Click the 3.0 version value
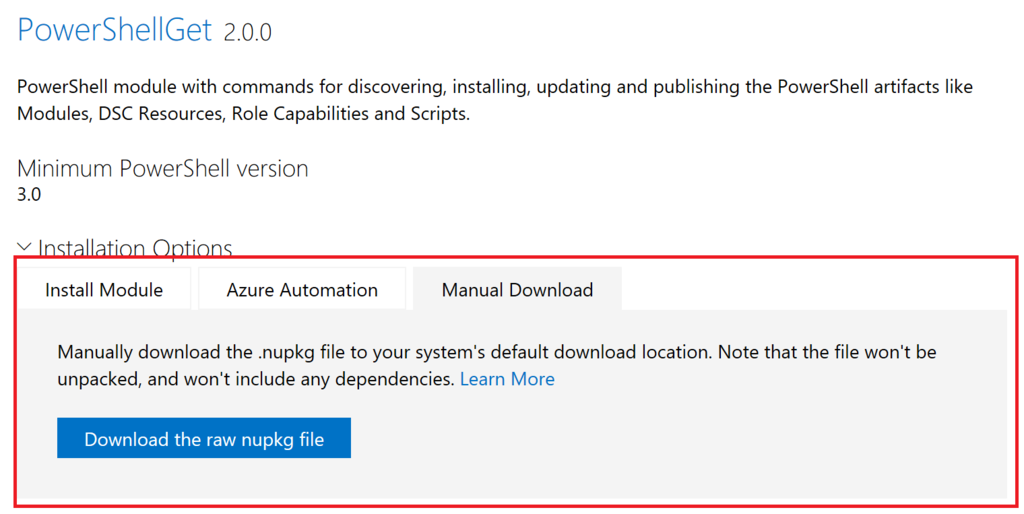 pos(29,195)
